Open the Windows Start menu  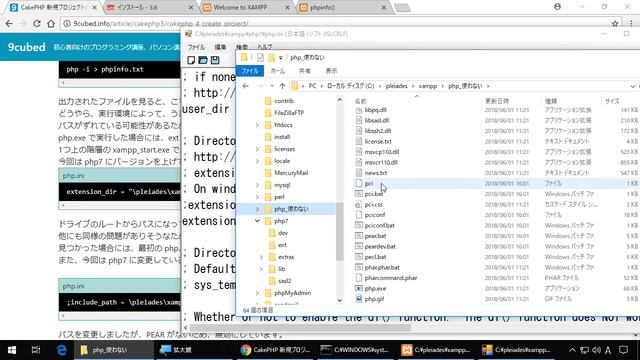click(x=12, y=350)
